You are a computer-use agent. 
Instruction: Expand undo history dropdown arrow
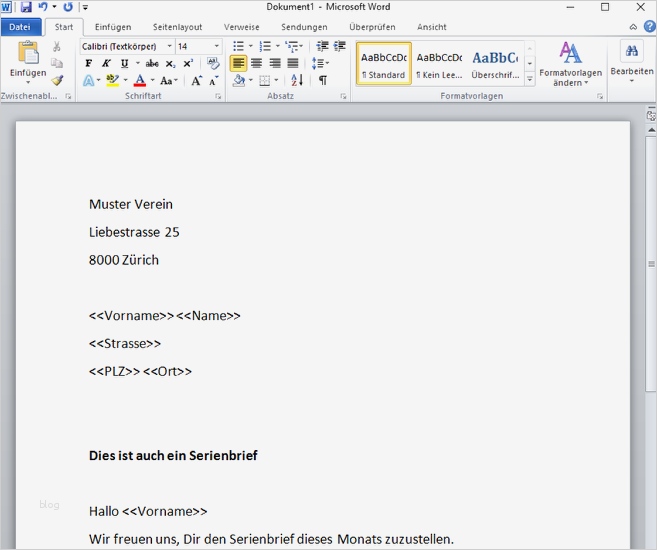pos(54,7)
